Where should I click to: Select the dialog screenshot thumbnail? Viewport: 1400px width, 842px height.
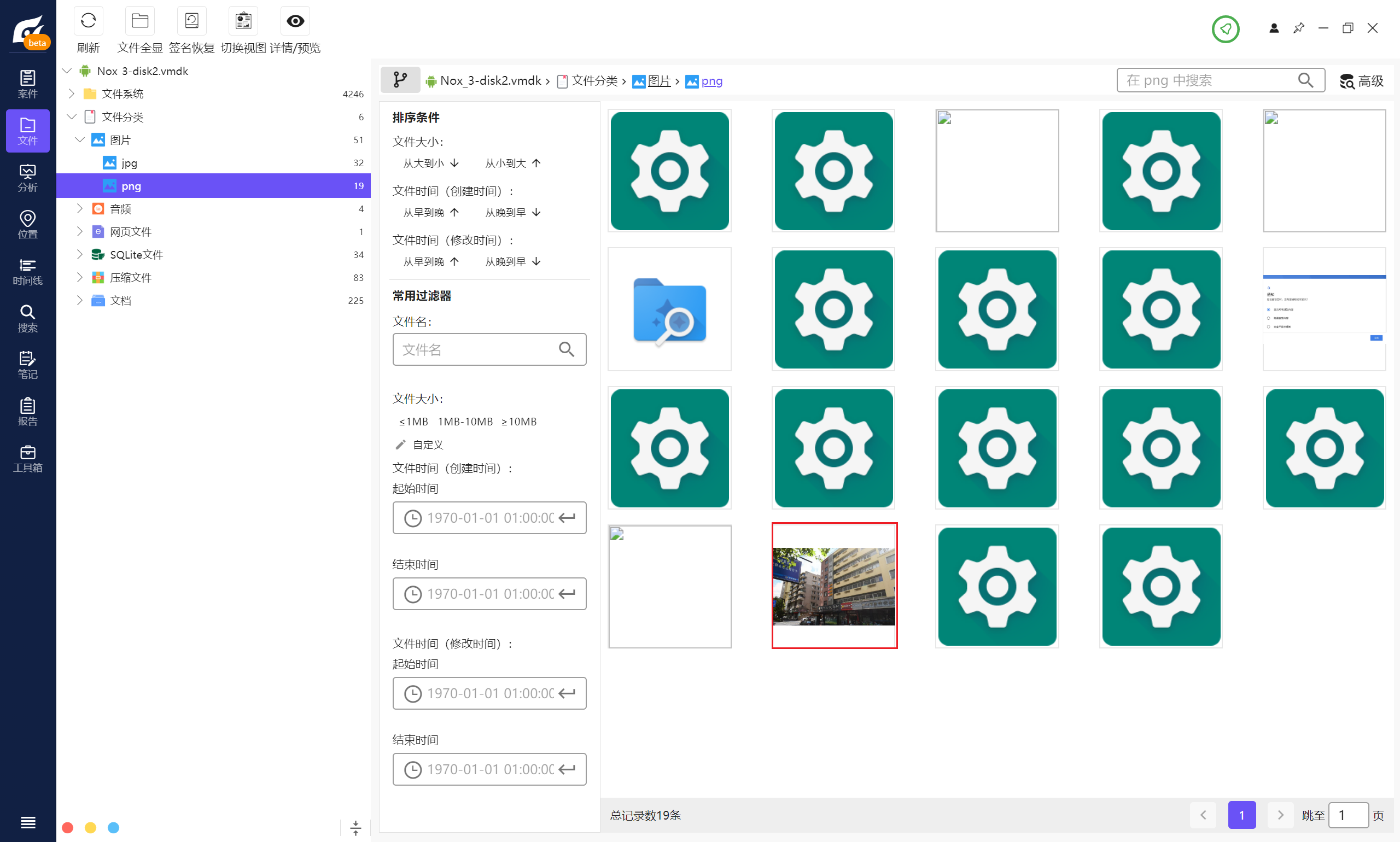coord(1325,309)
